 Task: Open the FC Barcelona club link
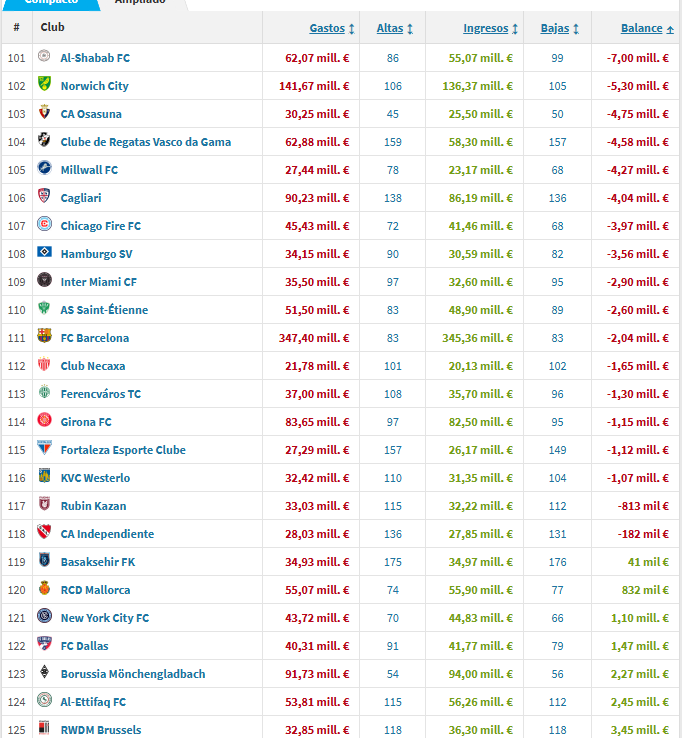pos(95,338)
